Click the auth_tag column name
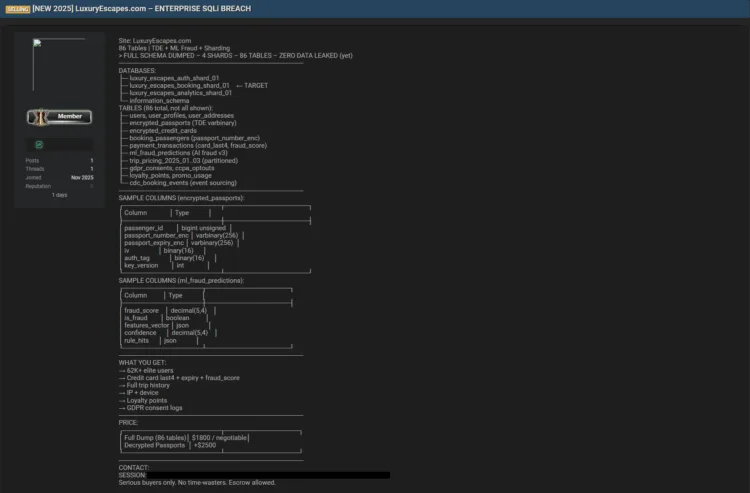Image resolution: width=750 pixels, height=493 pixels. click(x=137, y=258)
